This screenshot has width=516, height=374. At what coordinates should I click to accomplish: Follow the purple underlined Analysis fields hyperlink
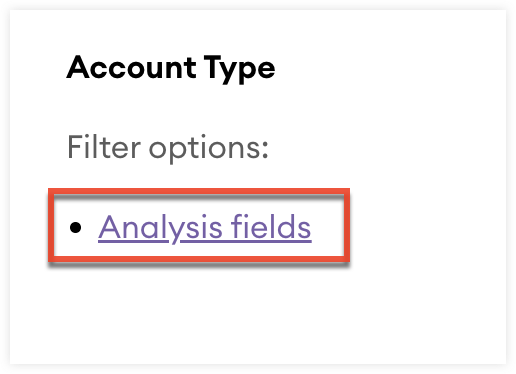(x=205, y=227)
